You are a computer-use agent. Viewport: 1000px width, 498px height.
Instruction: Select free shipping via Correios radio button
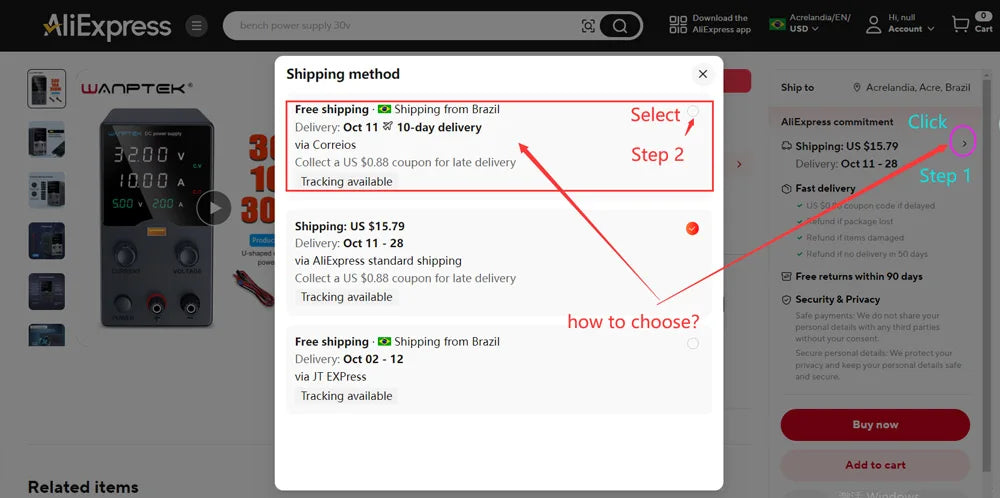(693, 111)
